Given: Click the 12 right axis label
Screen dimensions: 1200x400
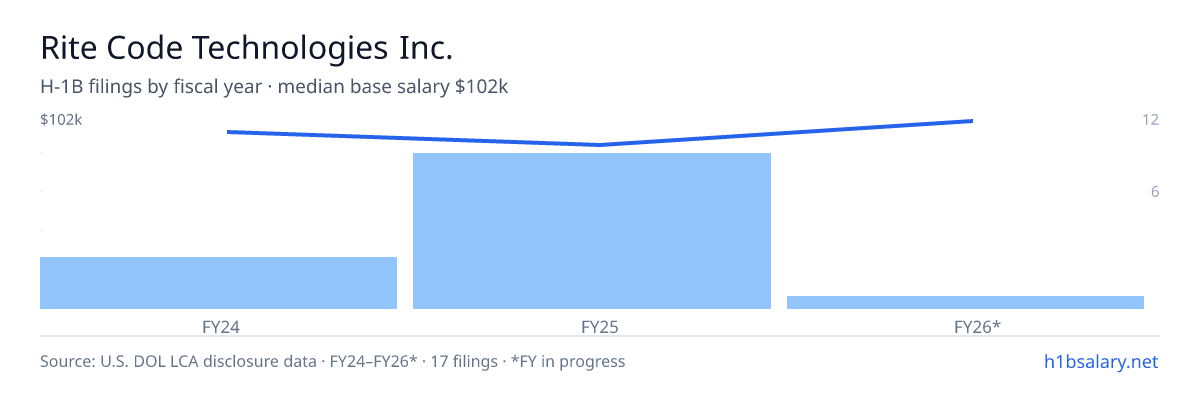Looking at the screenshot, I should pos(1150,120).
